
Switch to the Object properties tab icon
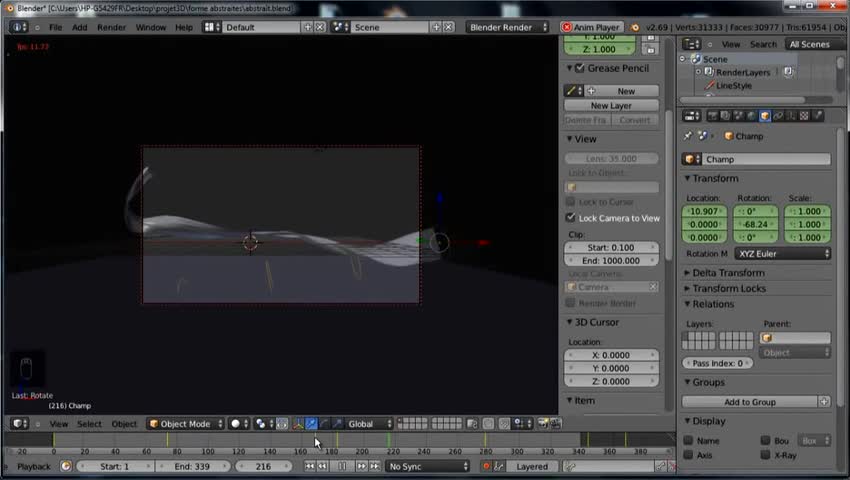click(x=764, y=116)
